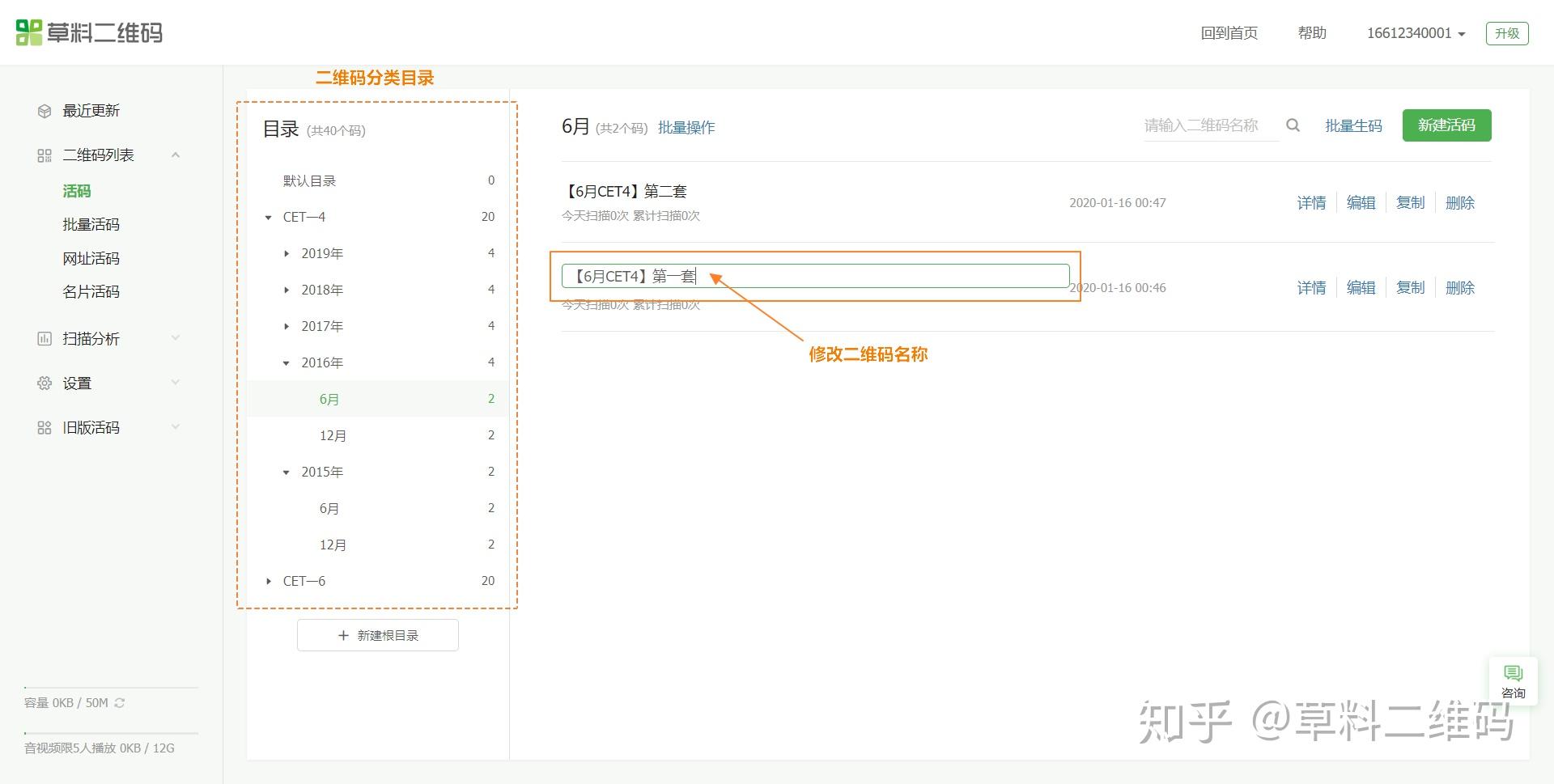Click 删除 for 【6月CET4】第二套
Viewport: 1554px width, 784px height.
[1460, 203]
